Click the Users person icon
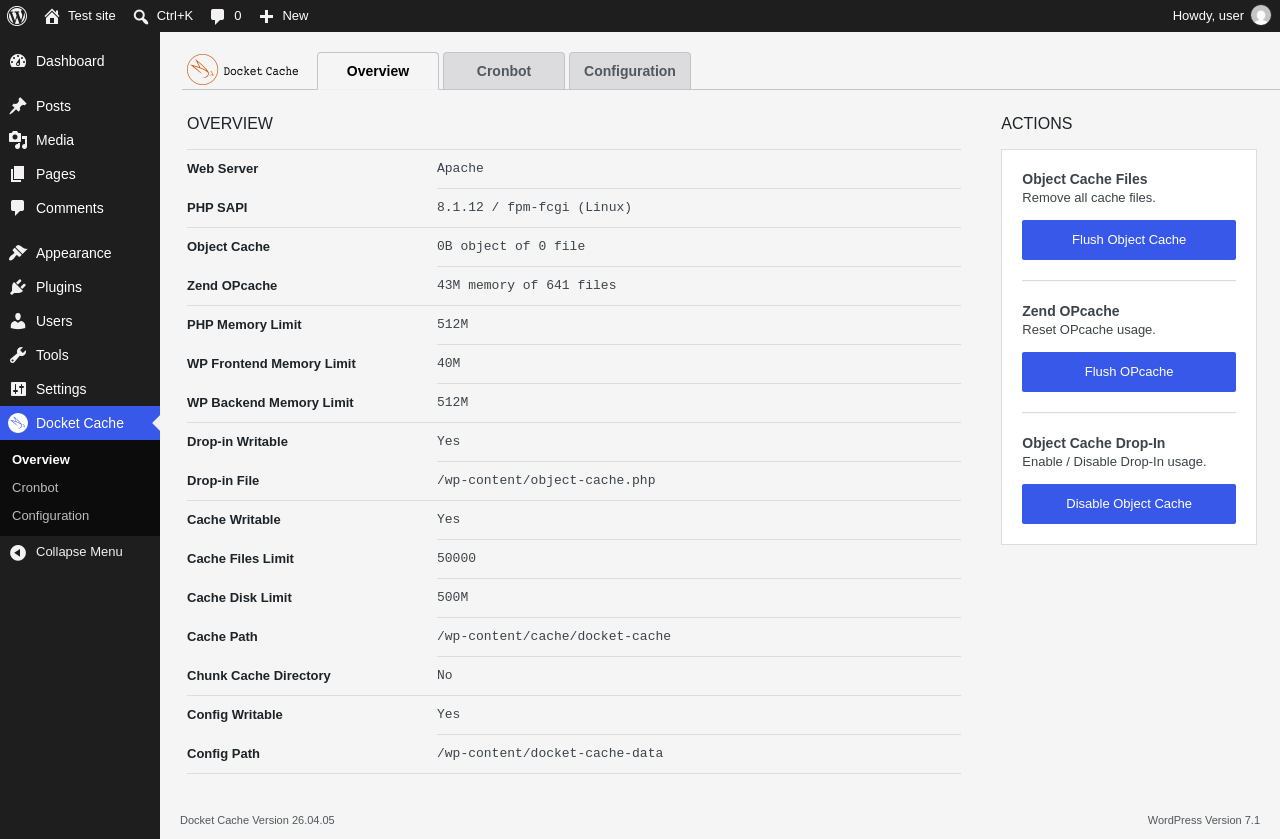1280x839 pixels. pyautogui.click(x=18, y=321)
